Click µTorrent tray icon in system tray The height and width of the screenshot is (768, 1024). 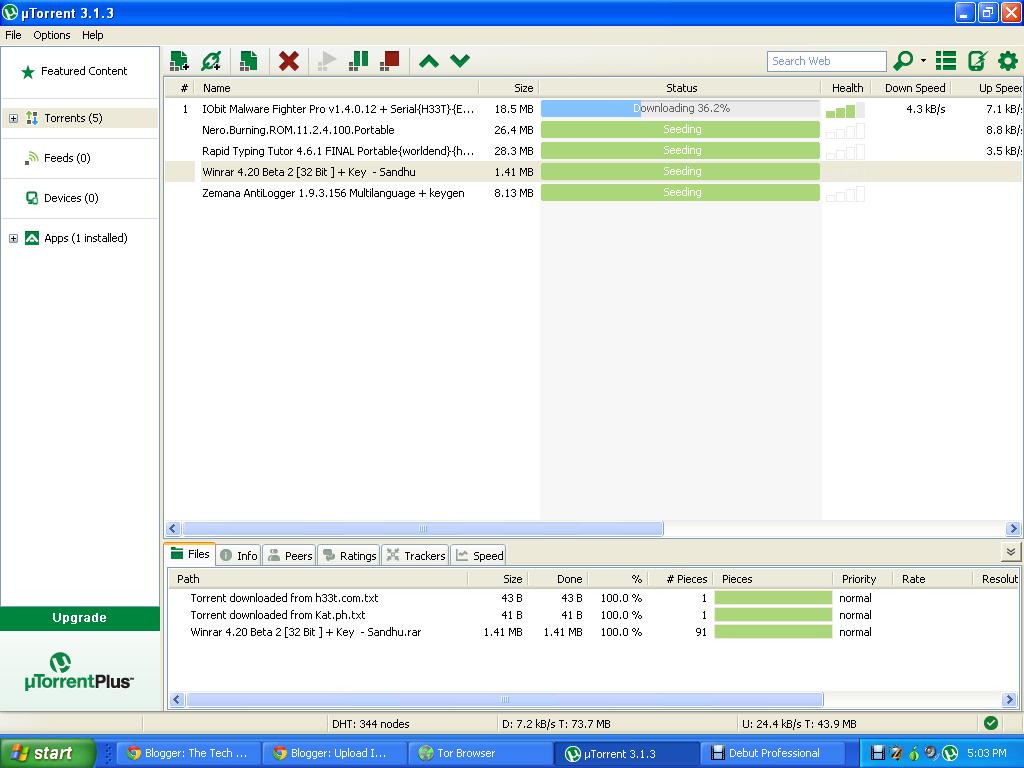[950, 753]
